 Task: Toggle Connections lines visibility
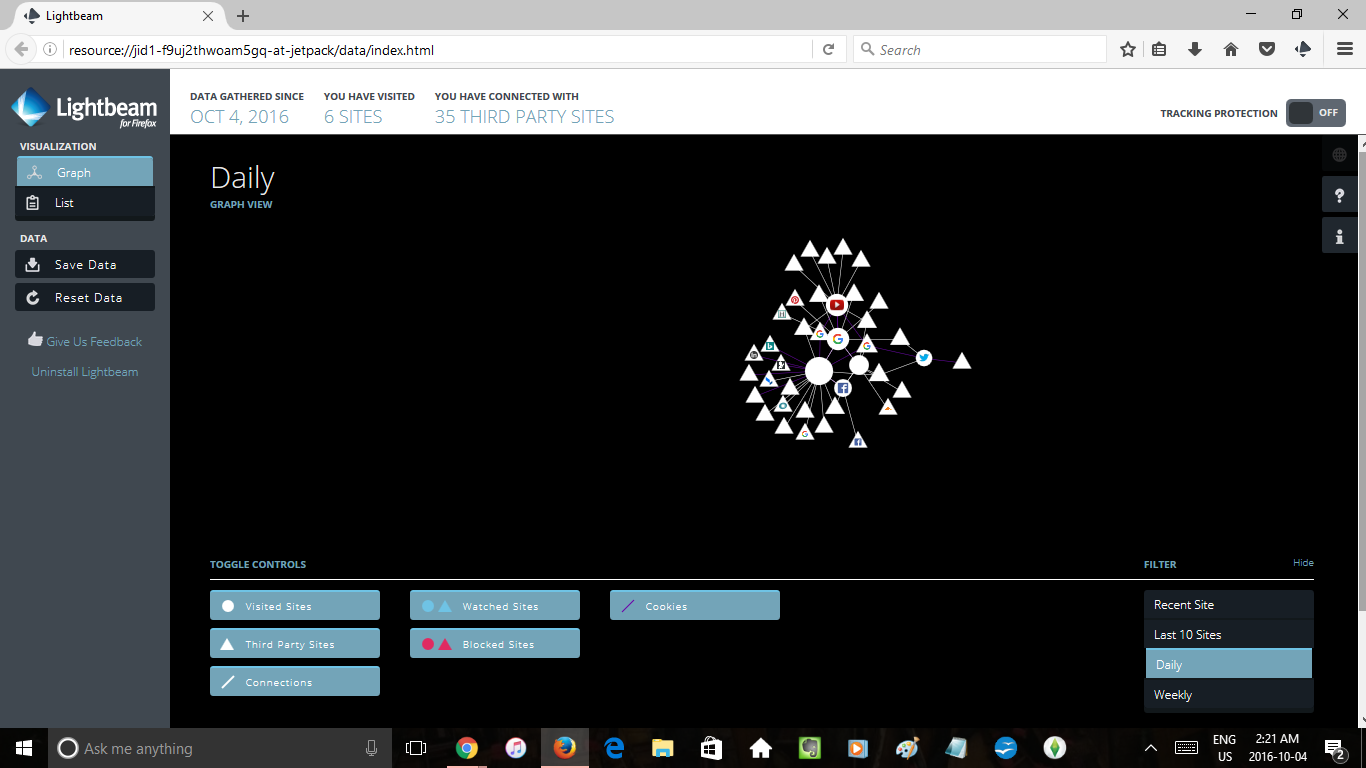(x=295, y=682)
